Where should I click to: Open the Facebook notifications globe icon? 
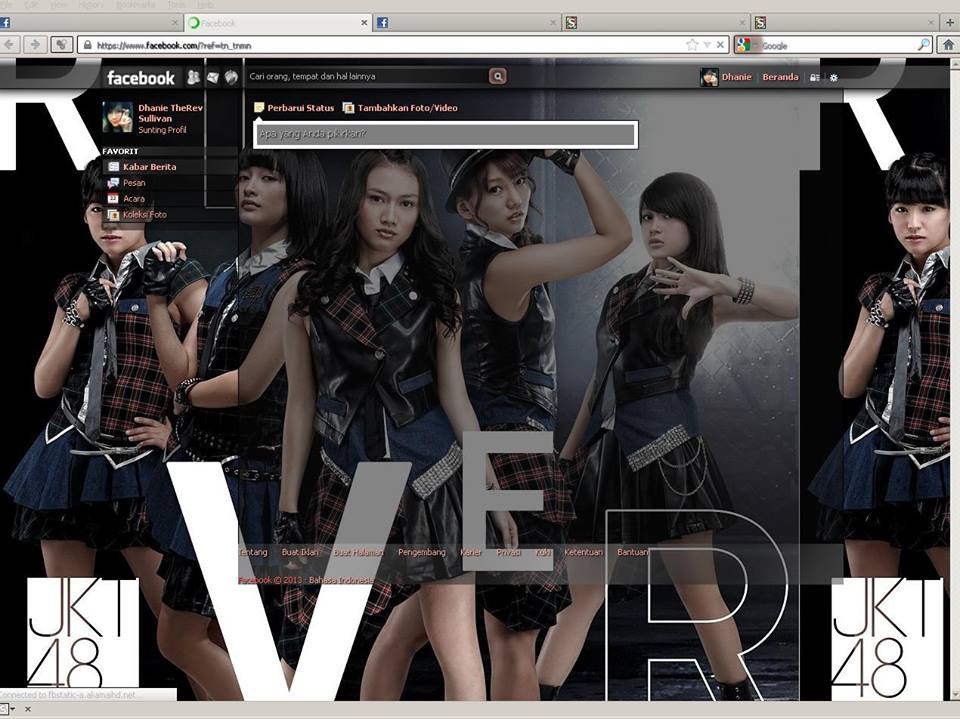(230, 76)
